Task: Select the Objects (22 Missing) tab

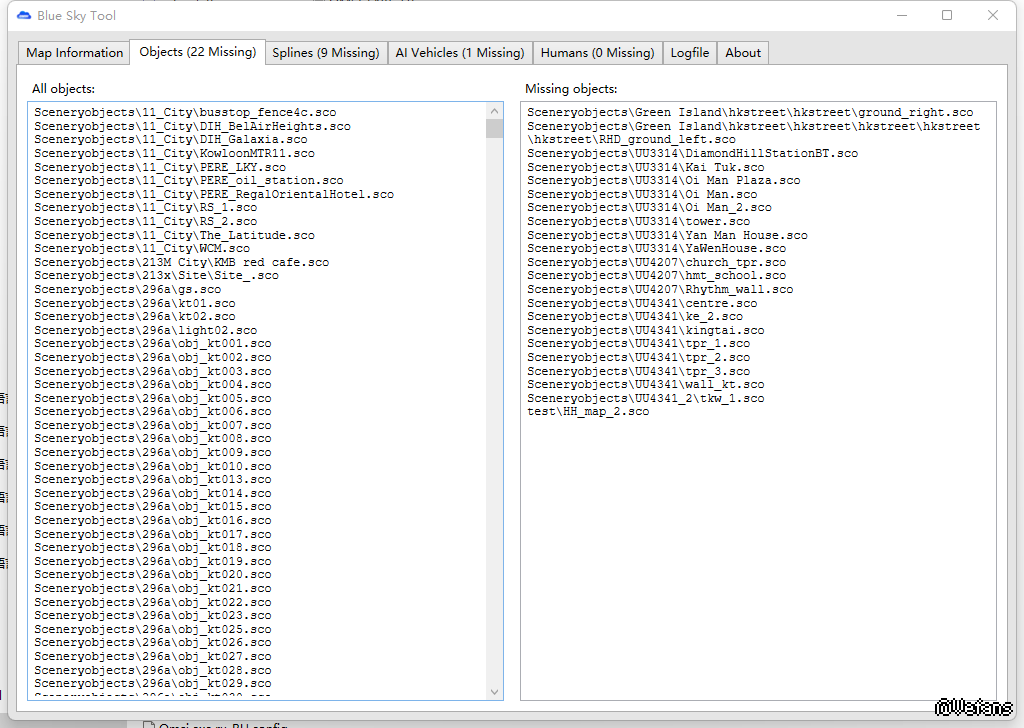Action: point(197,52)
